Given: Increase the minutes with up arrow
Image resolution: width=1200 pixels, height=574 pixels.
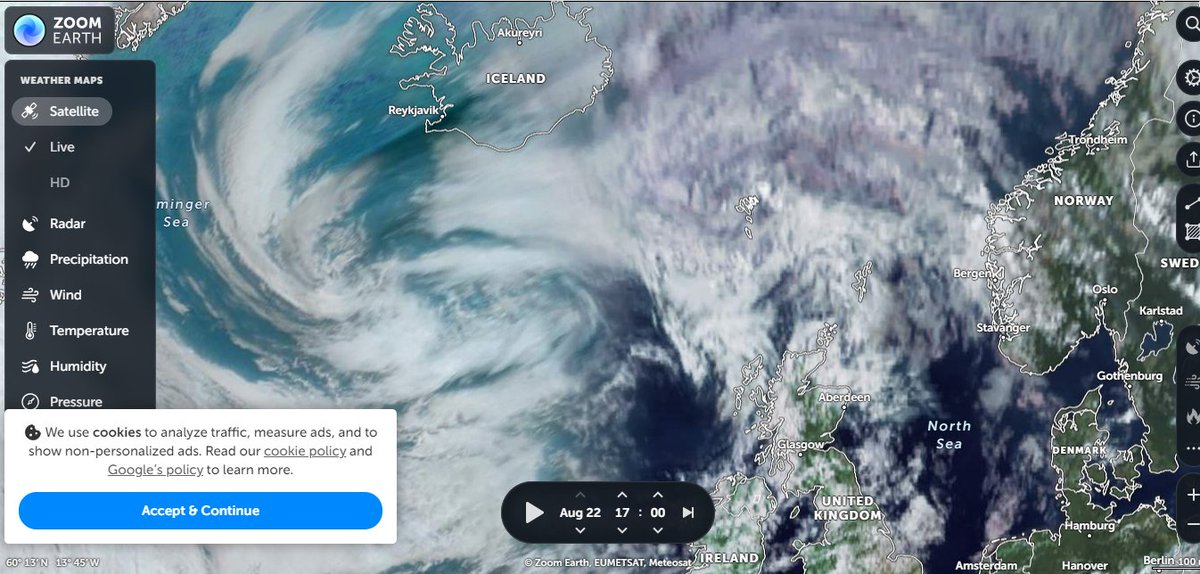Looking at the screenshot, I should 658,495.
